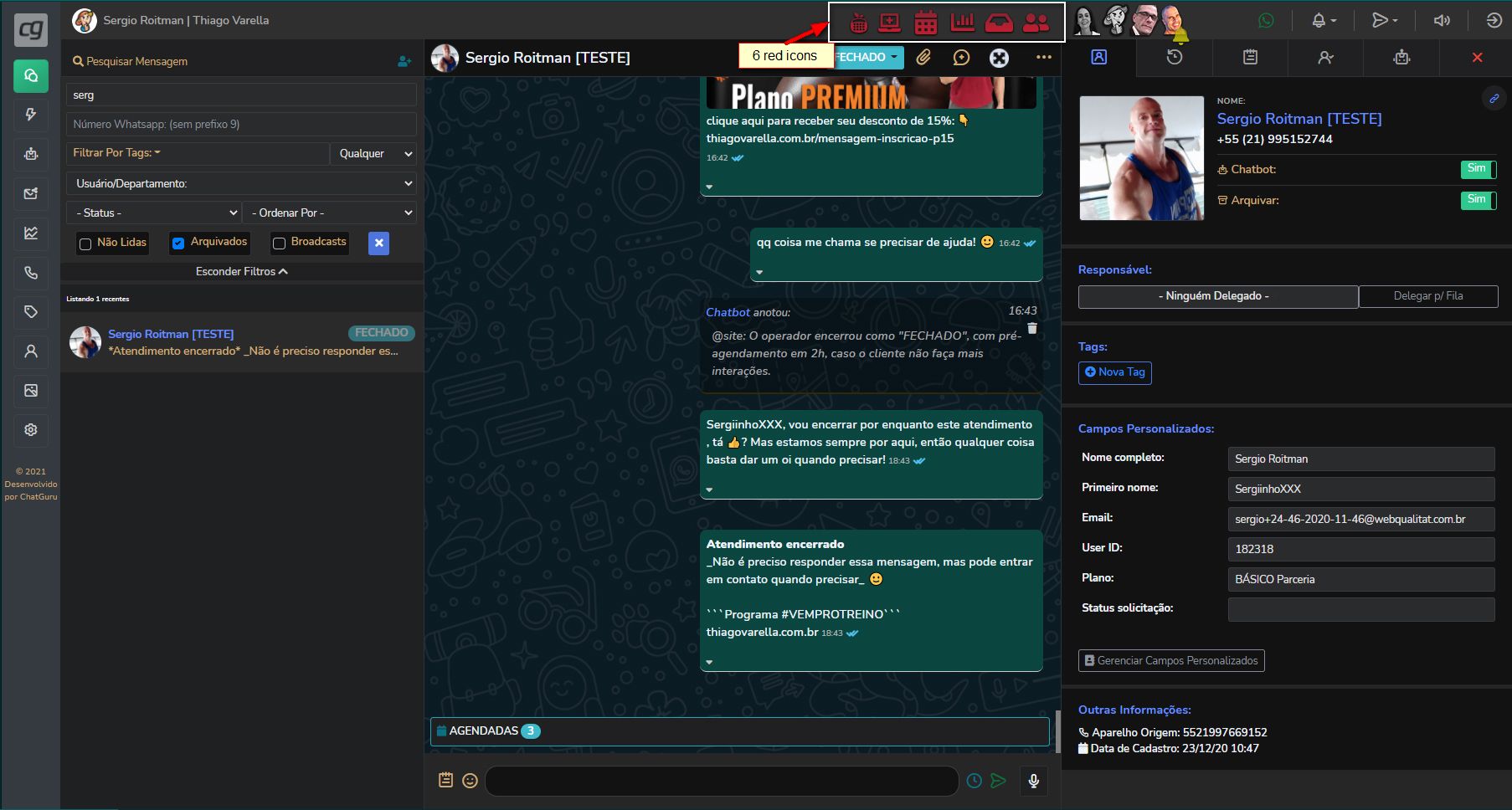Open the thiagovarella.com.br/mensagem-inscricao-p15 link

830,138
